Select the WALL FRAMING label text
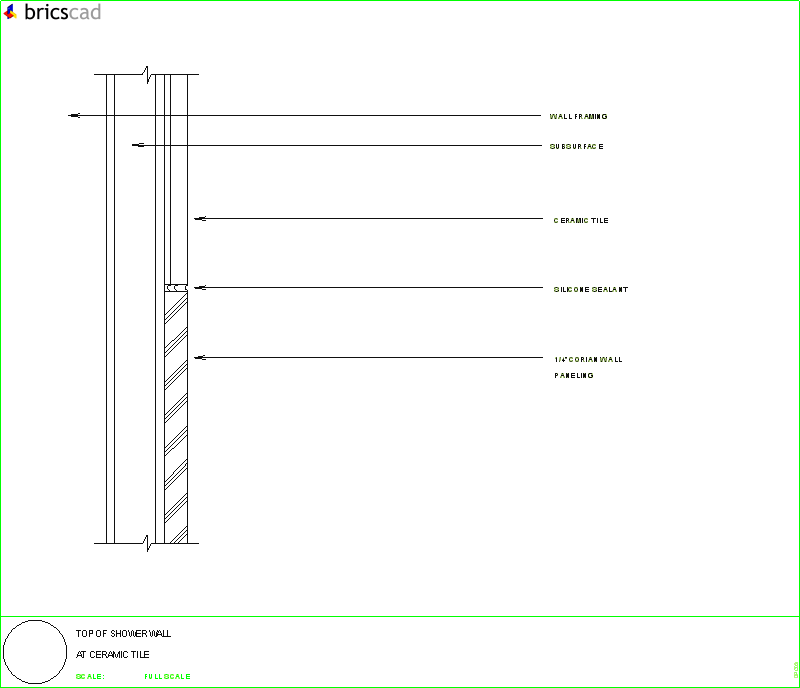 click(x=578, y=115)
